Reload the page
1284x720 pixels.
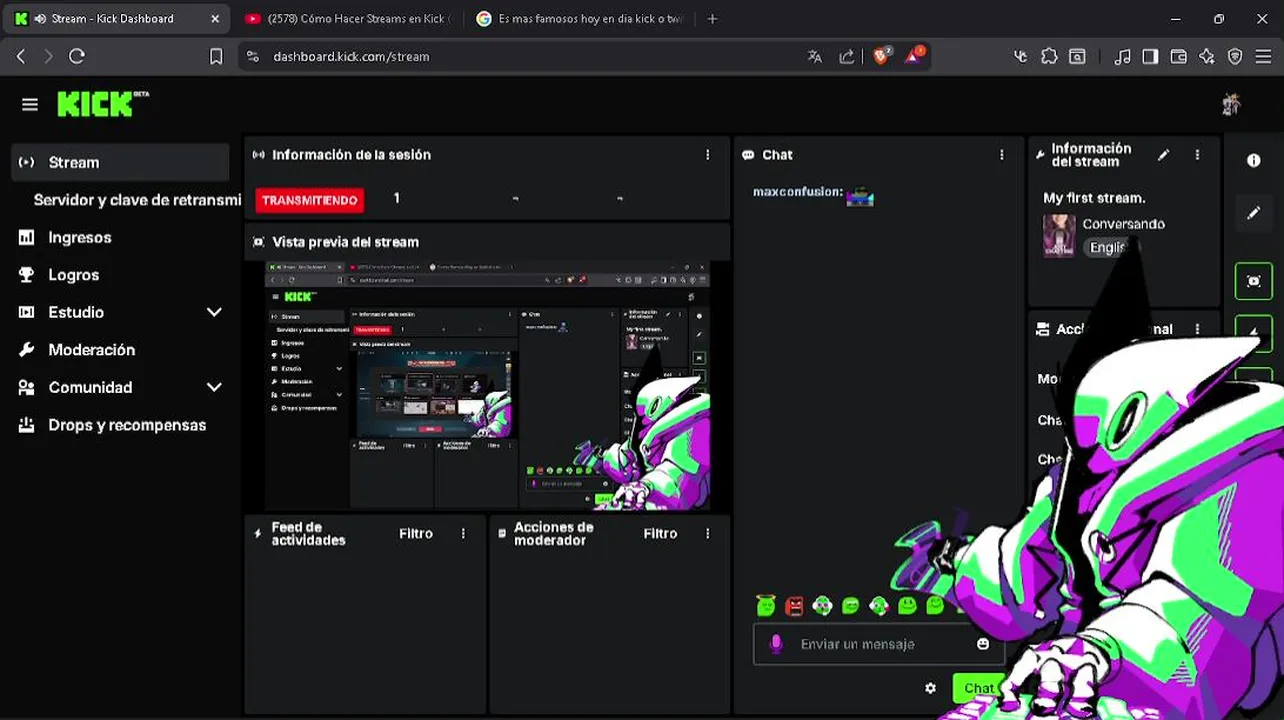(77, 57)
